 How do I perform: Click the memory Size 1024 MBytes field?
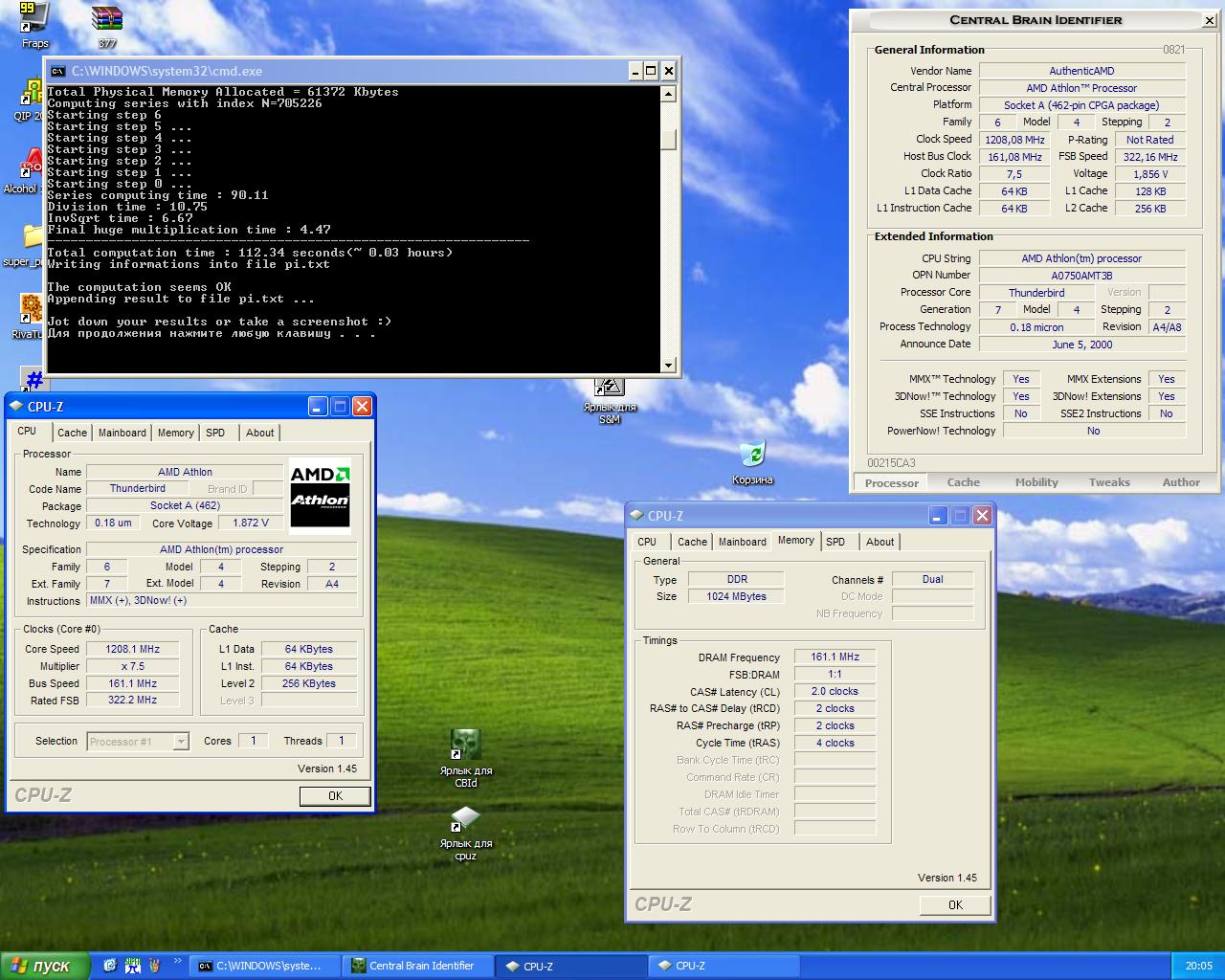pos(737,596)
